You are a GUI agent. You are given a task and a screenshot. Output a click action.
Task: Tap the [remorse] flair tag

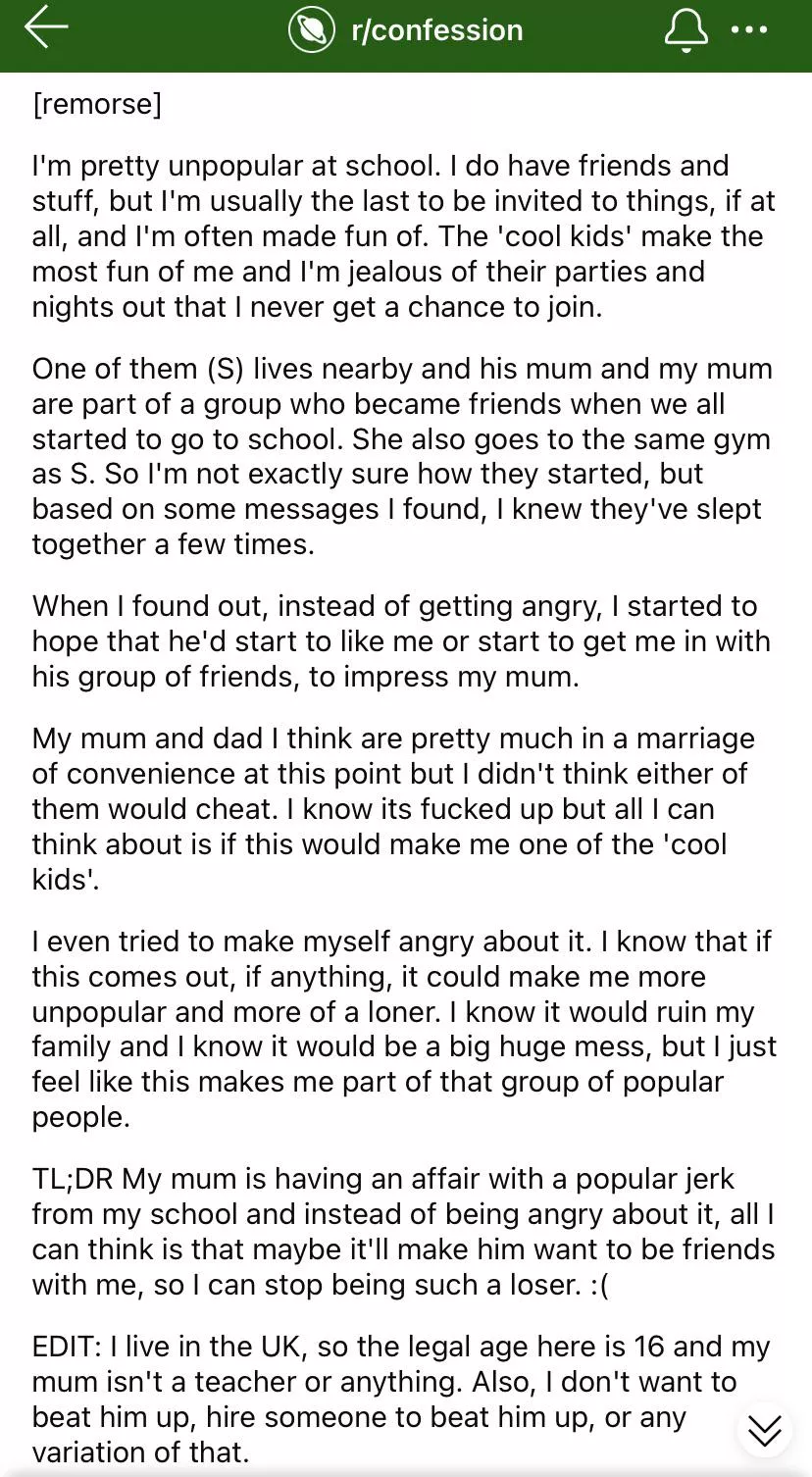[96, 103]
